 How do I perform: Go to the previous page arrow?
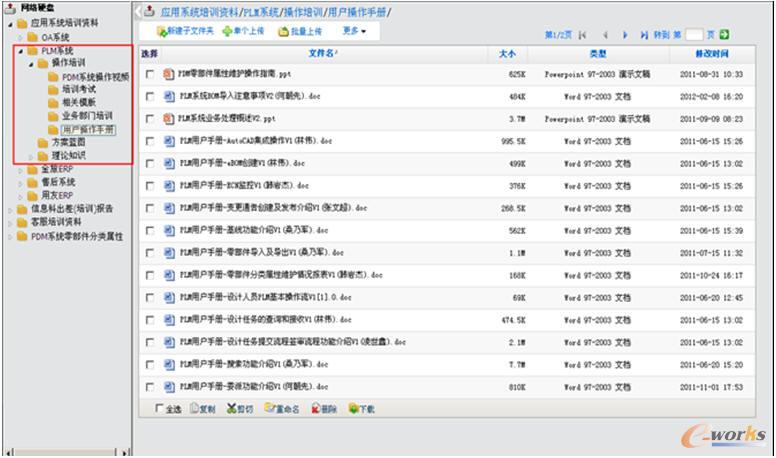click(x=605, y=35)
